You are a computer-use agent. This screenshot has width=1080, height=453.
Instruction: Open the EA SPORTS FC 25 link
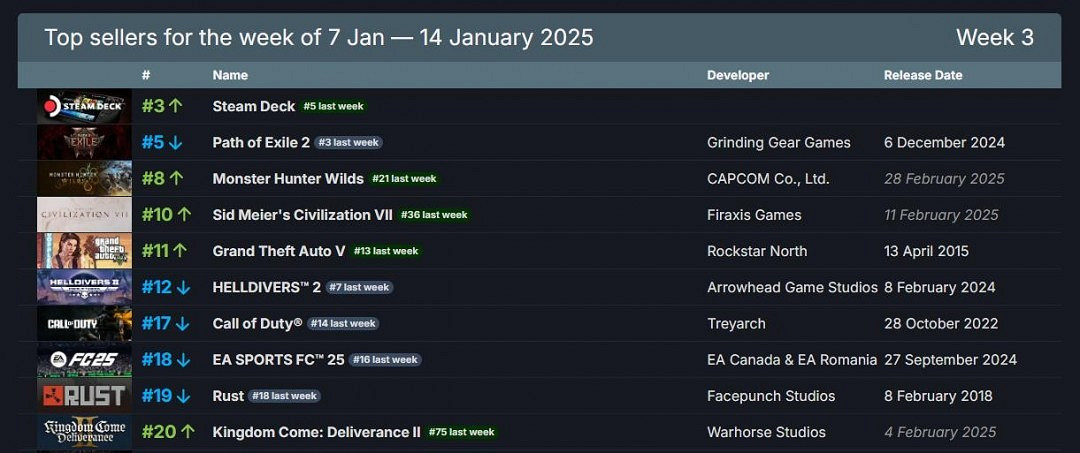tap(278, 359)
